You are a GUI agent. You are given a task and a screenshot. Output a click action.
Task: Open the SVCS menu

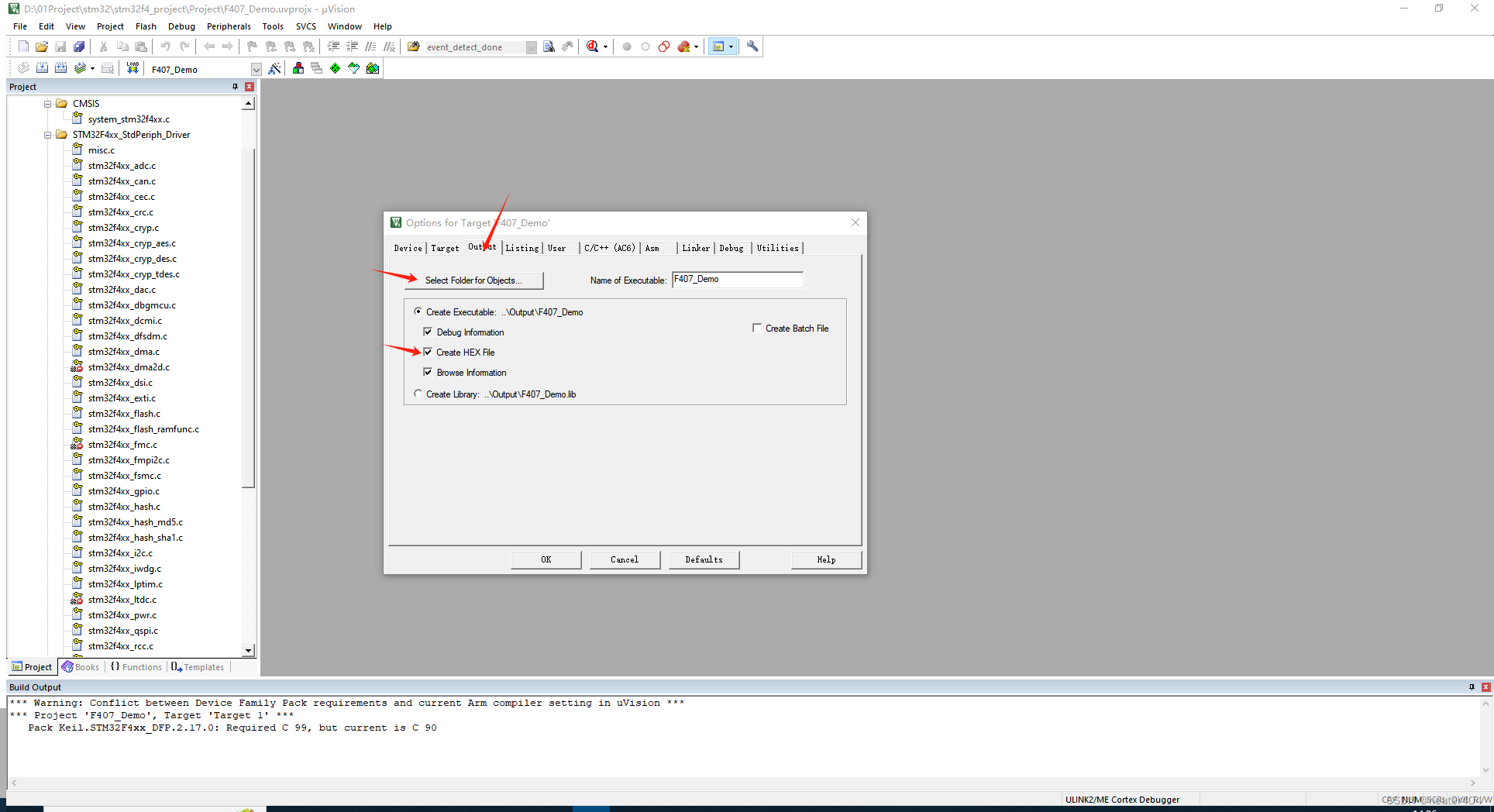(306, 26)
